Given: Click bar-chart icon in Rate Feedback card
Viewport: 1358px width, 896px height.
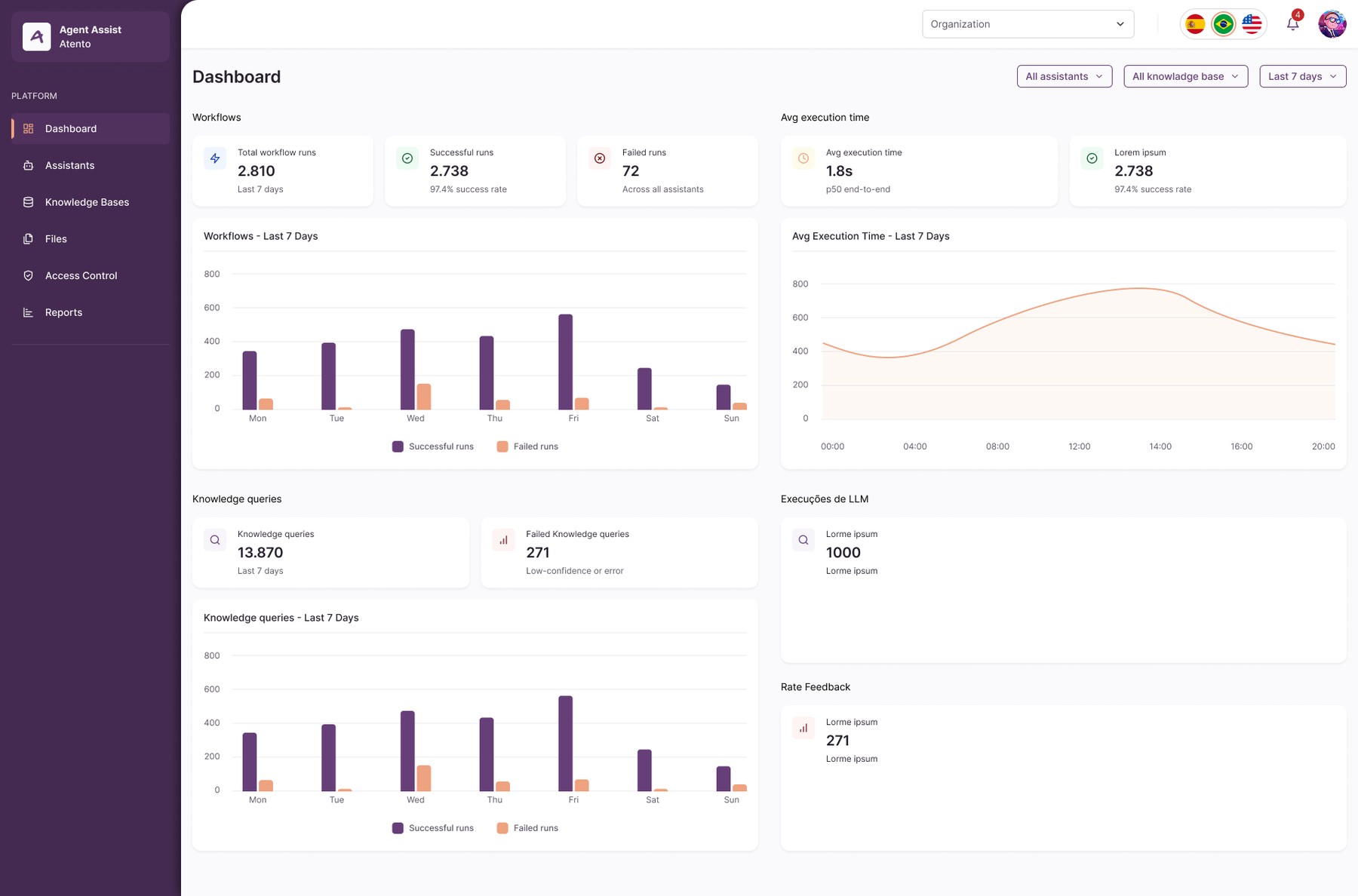Looking at the screenshot, I should [803, 728].
